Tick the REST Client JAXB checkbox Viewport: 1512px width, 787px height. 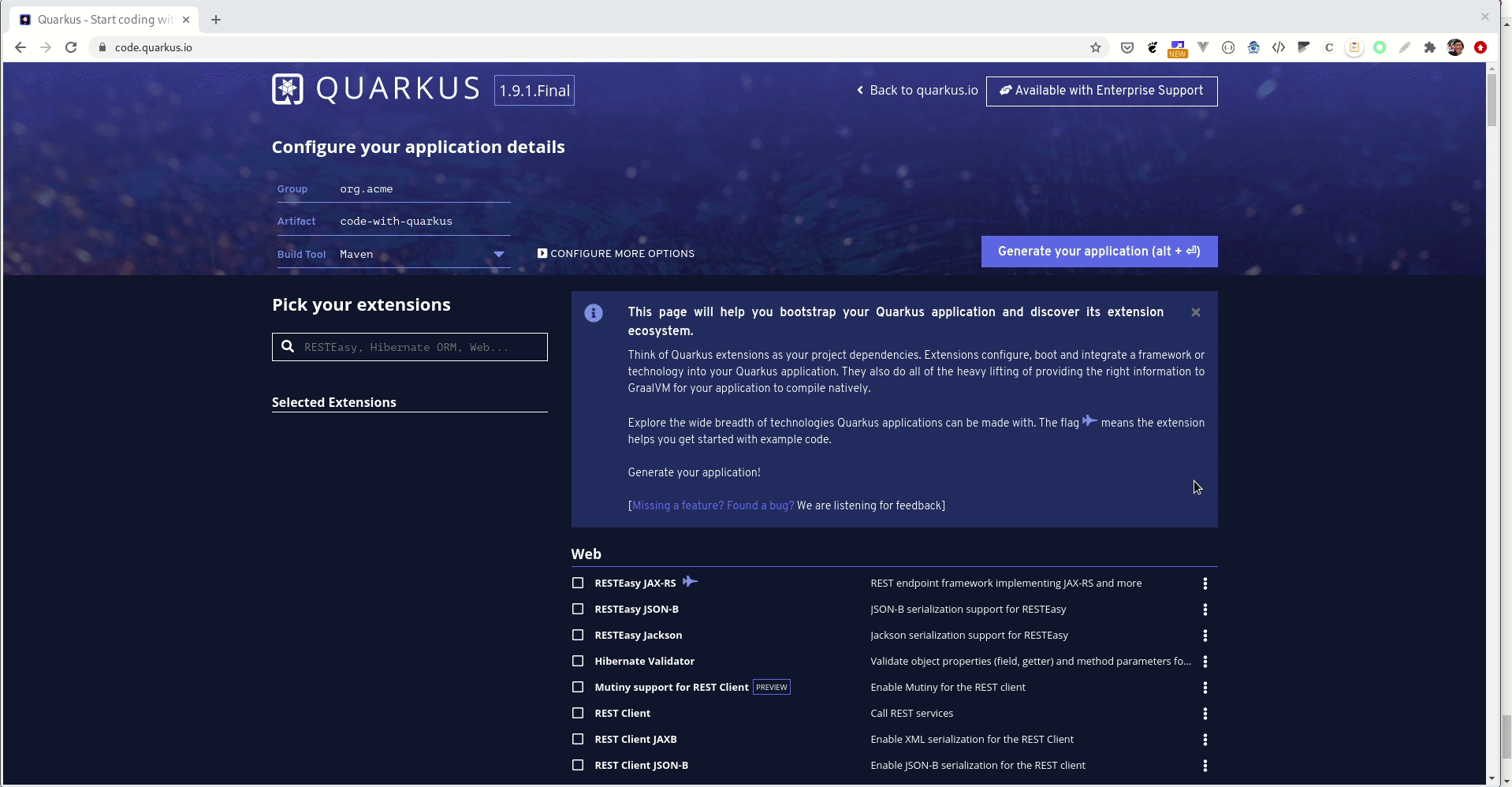pos(578,739)
